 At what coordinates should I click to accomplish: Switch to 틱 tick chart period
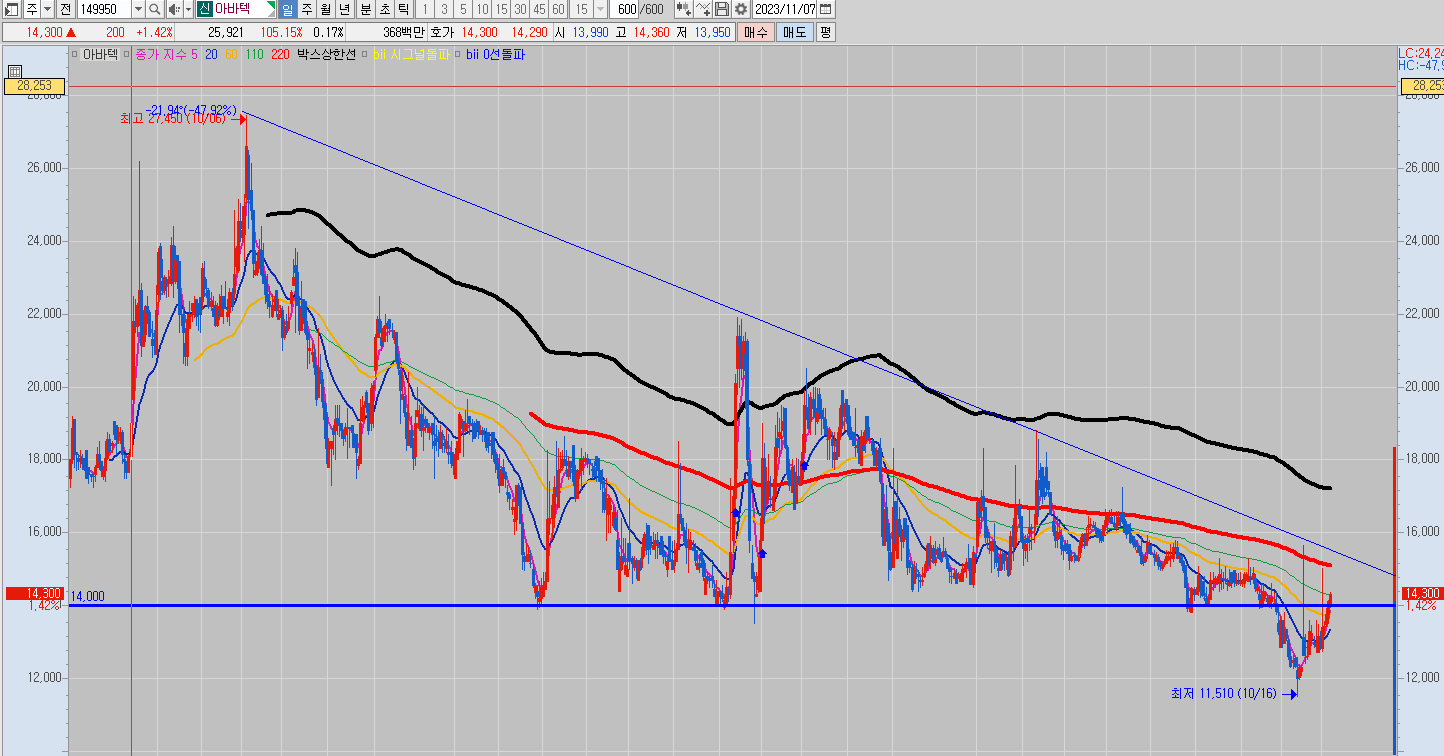(x=403, y=9)
